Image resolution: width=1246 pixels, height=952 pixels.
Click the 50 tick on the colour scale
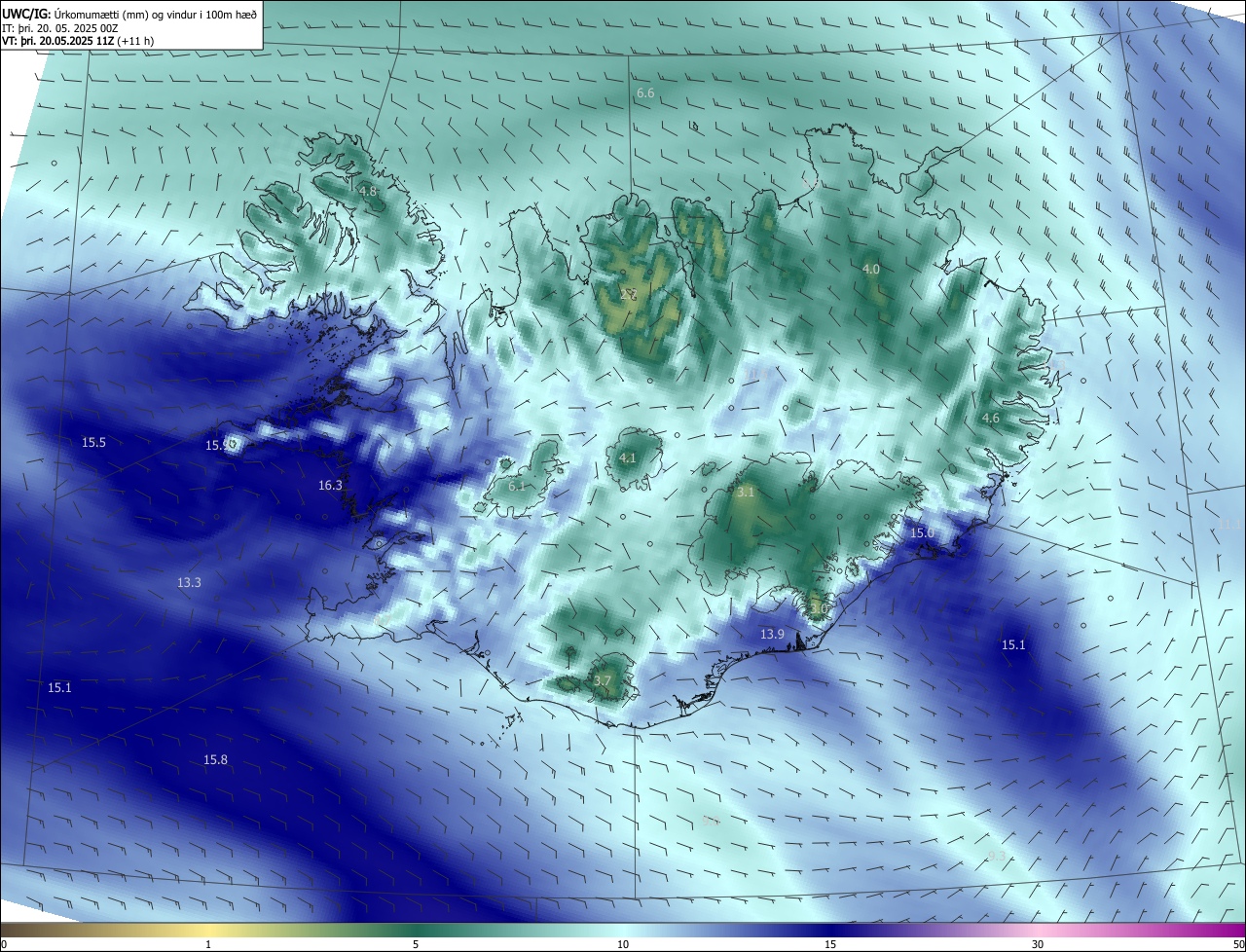point(1238,944)
